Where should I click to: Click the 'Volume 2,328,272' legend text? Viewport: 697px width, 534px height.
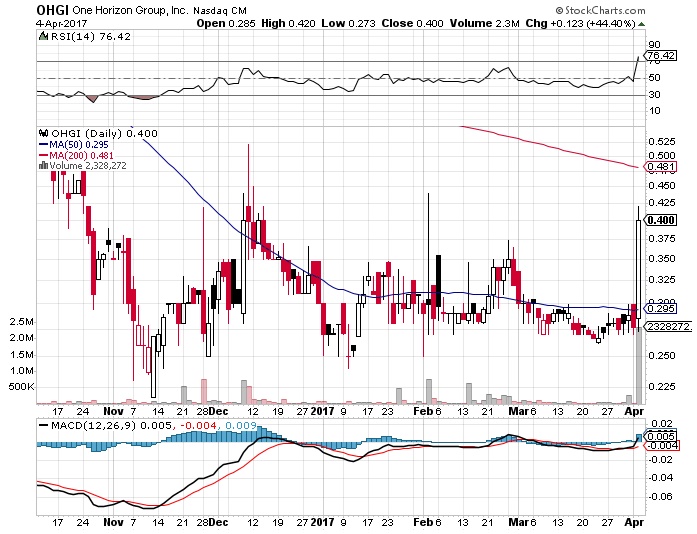click(x=88, y=165)
